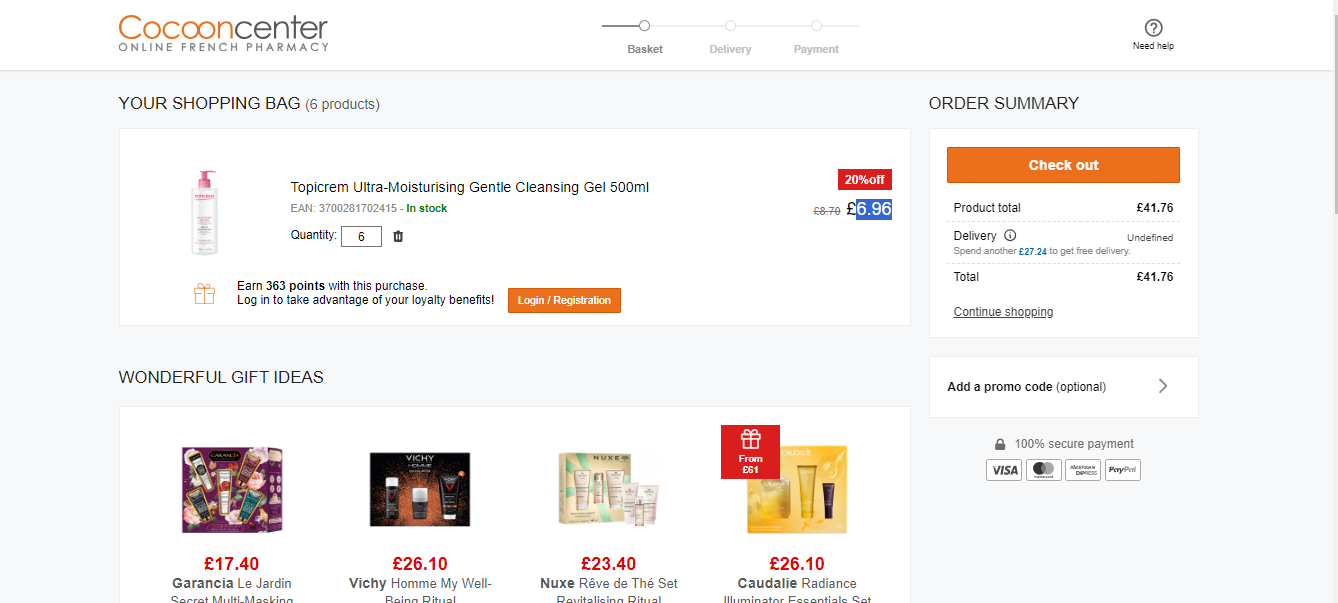Click the red 'From £61' gift badge
The width and height of the screenshot is (1338, 603).
point(750,452)
